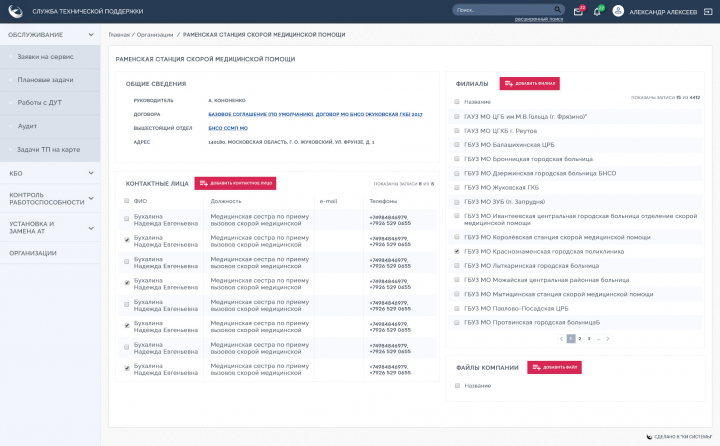Check the ГБУЗ МО Павлово-Посадская ЦРБ checkbox
This screenshot has width=720, height=446.
tap(457, 309)
